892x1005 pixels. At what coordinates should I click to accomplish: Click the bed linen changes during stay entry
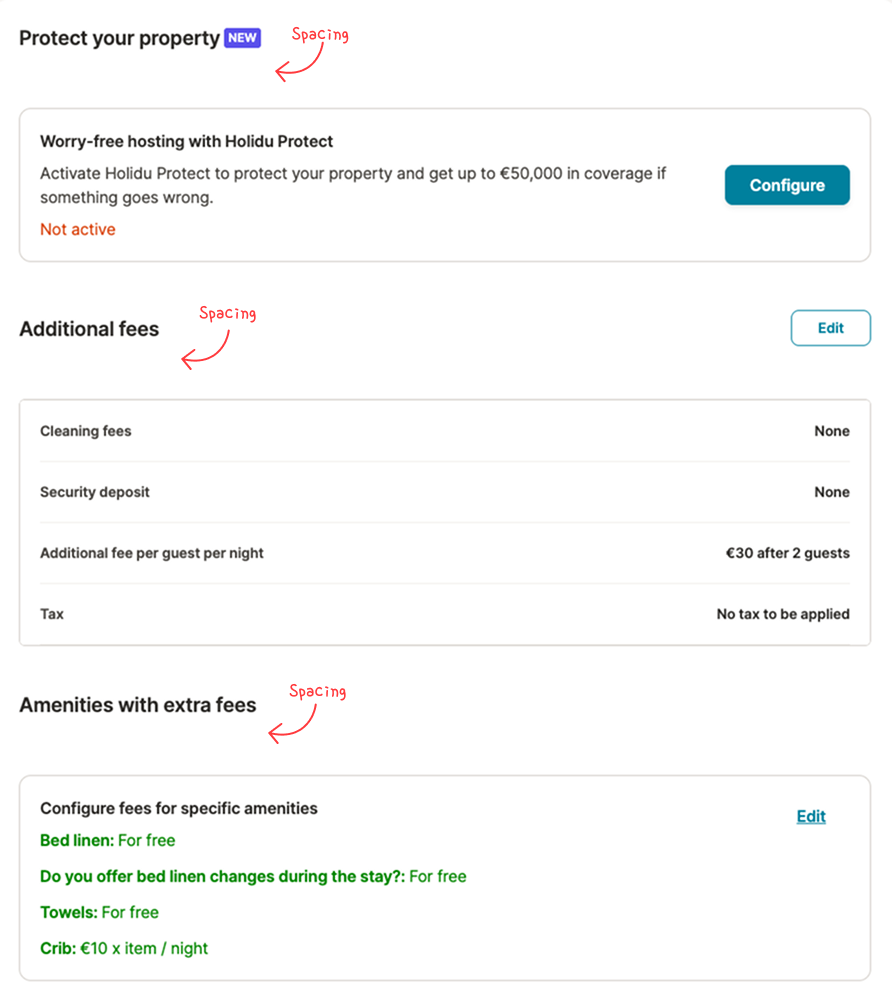[x=253, y=876]
